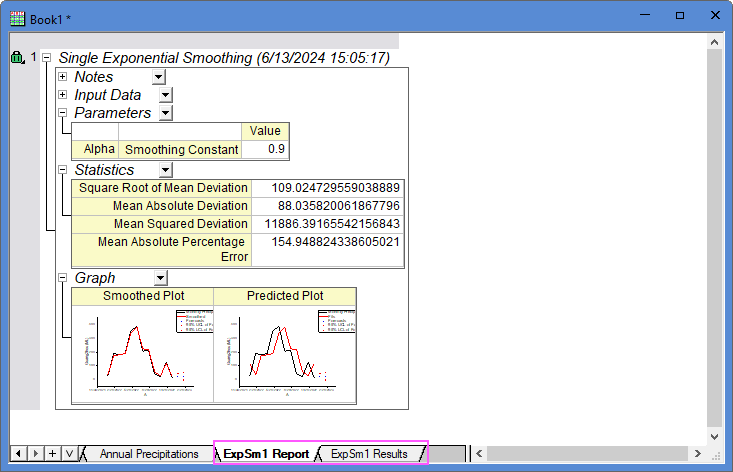This screenshot has width=733, height=472.
Task: Click the Value column header
Action: pyautogui.click(x=265, y=131)
